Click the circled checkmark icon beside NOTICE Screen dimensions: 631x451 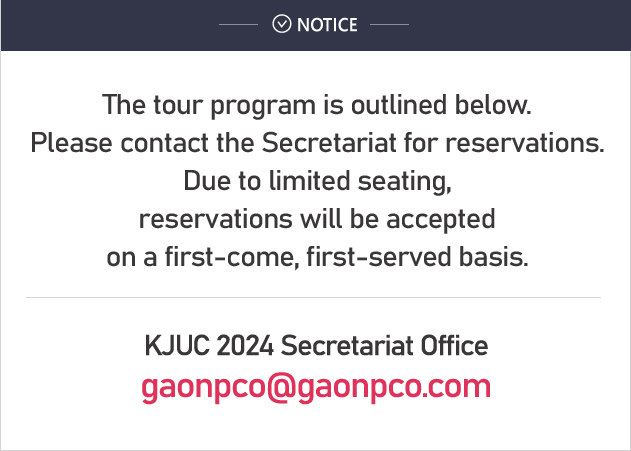[x=281, y=24]
